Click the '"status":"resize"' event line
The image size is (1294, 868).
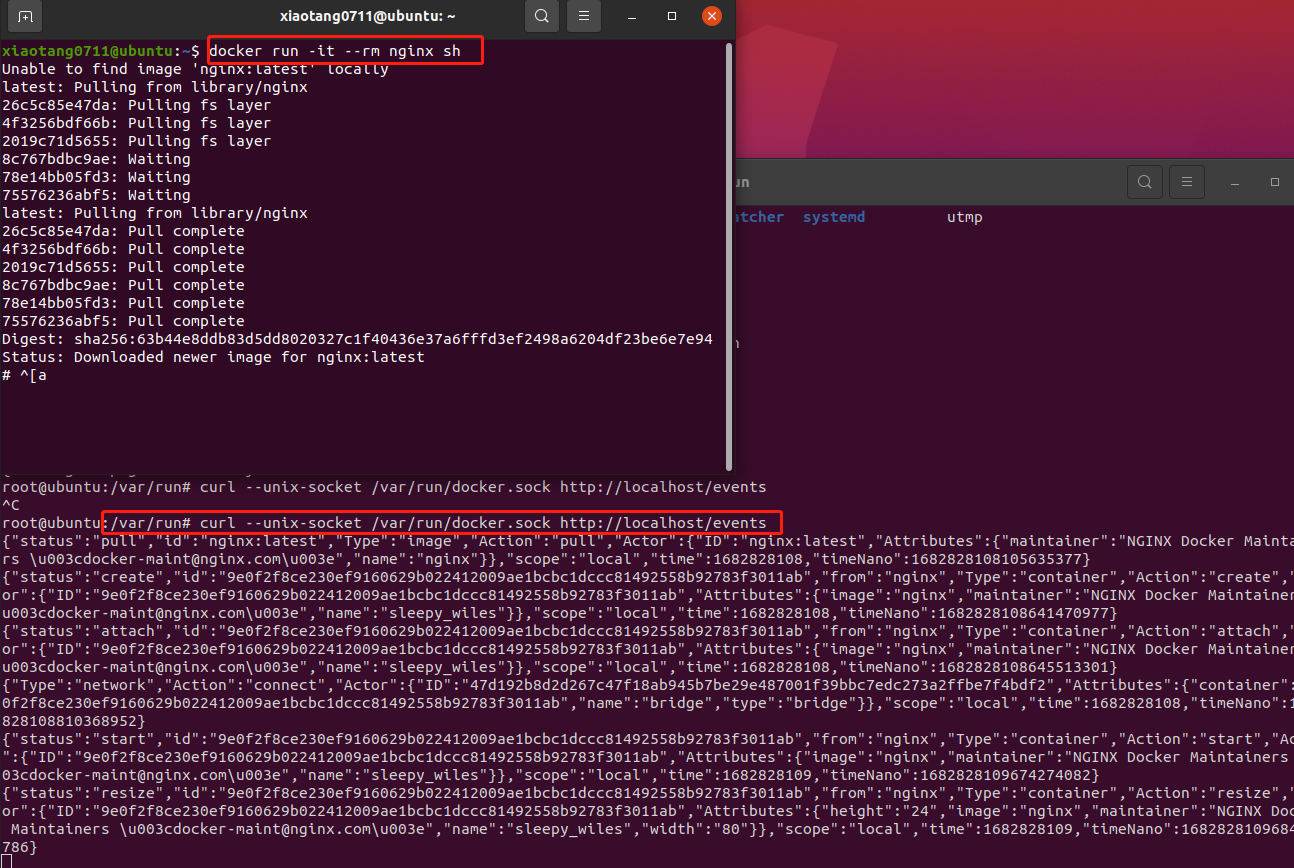pos(647,820)
